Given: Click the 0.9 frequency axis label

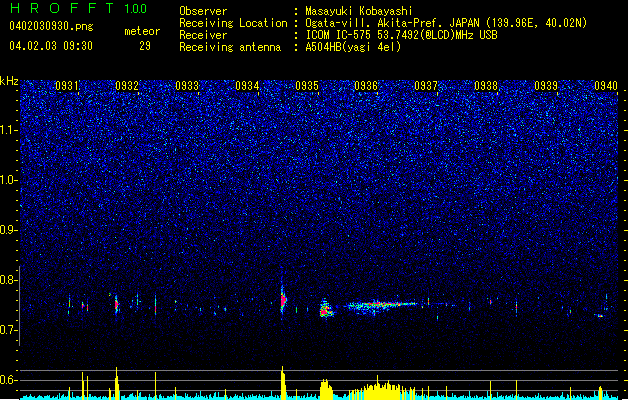Looking at the screenshot, I should (x=9, y=230).
